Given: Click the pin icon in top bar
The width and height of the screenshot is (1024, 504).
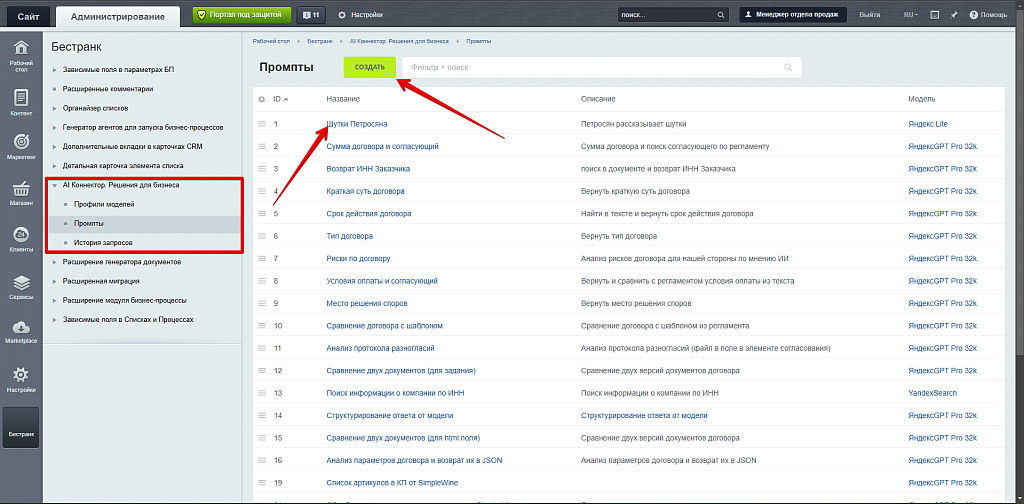Looking at the screenshot, I should tap(954, 15).
